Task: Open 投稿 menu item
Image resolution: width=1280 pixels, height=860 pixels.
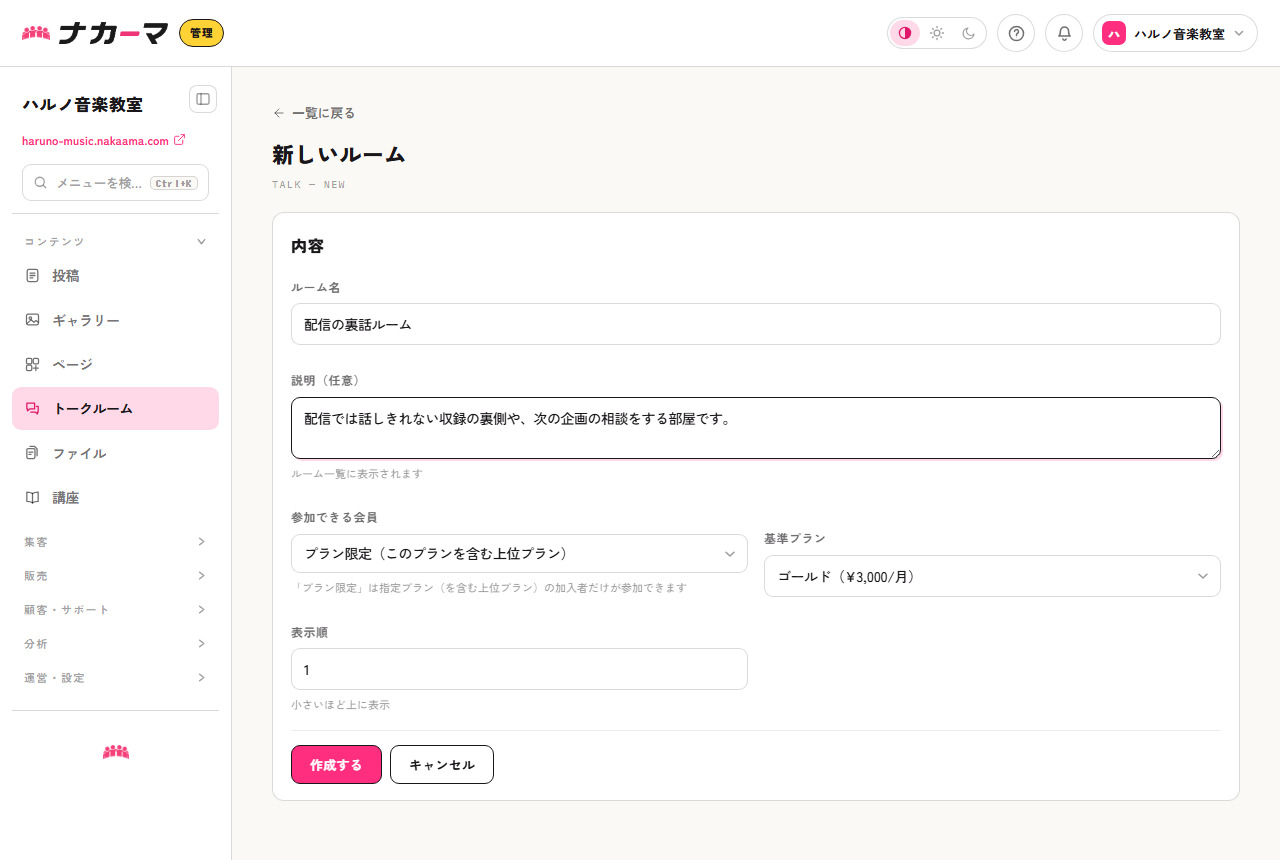Action: pos(115,275)
